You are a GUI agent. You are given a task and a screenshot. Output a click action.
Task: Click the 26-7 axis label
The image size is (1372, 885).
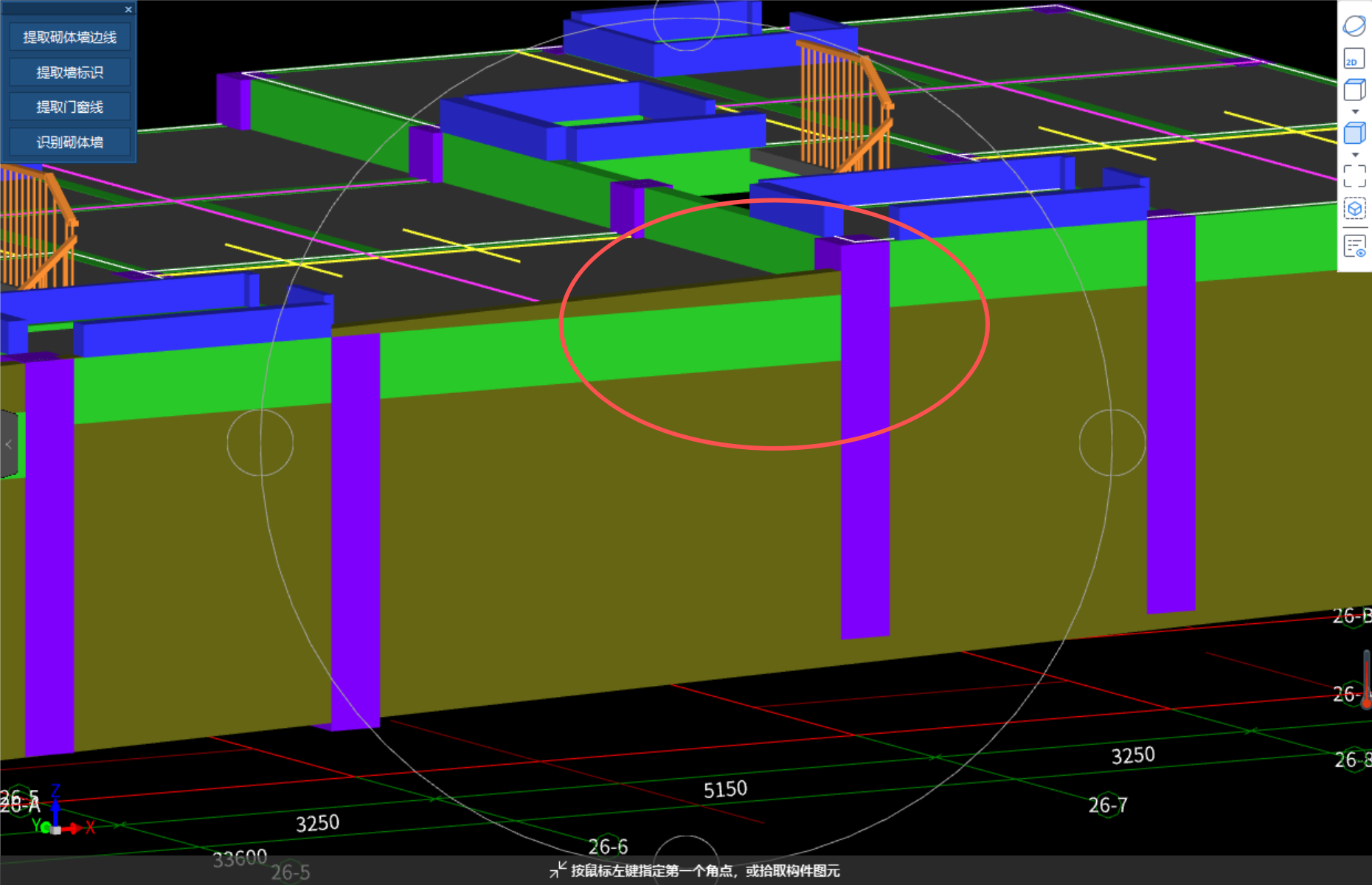[1108, 805]
